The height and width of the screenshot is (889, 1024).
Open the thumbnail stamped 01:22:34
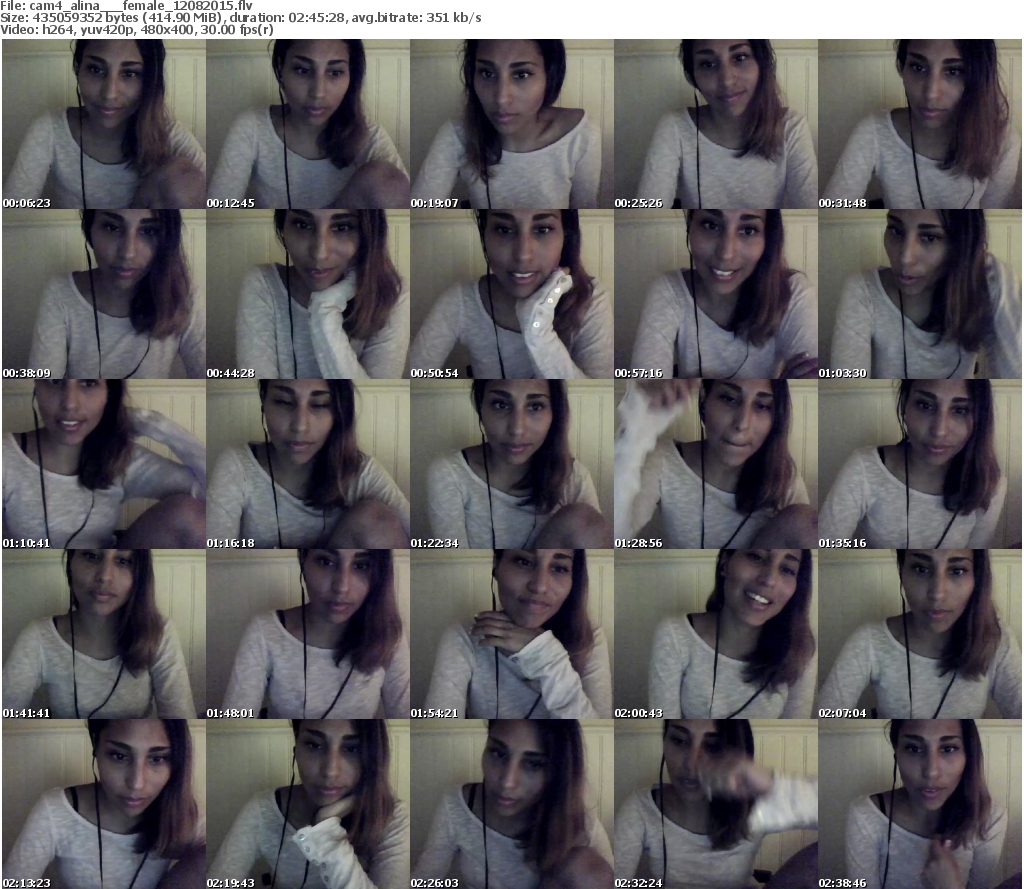[x=511, y=464]
